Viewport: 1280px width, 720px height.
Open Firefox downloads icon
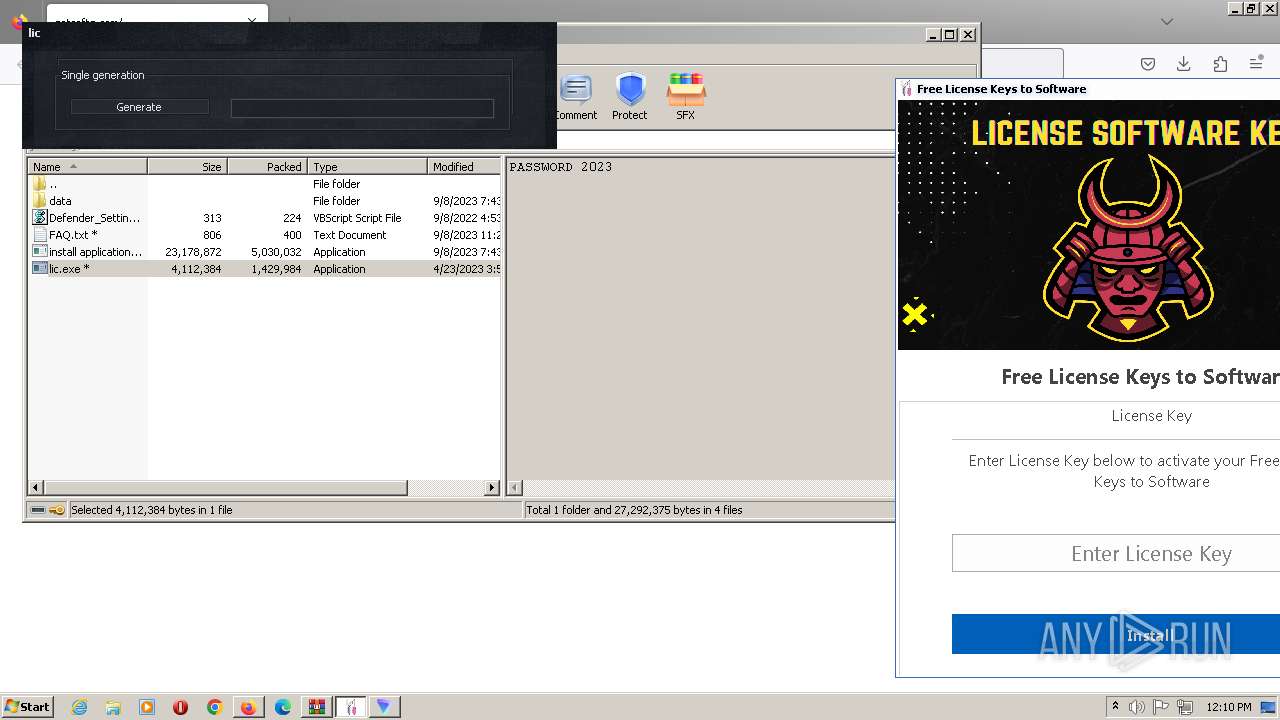tap(1184, 64)
